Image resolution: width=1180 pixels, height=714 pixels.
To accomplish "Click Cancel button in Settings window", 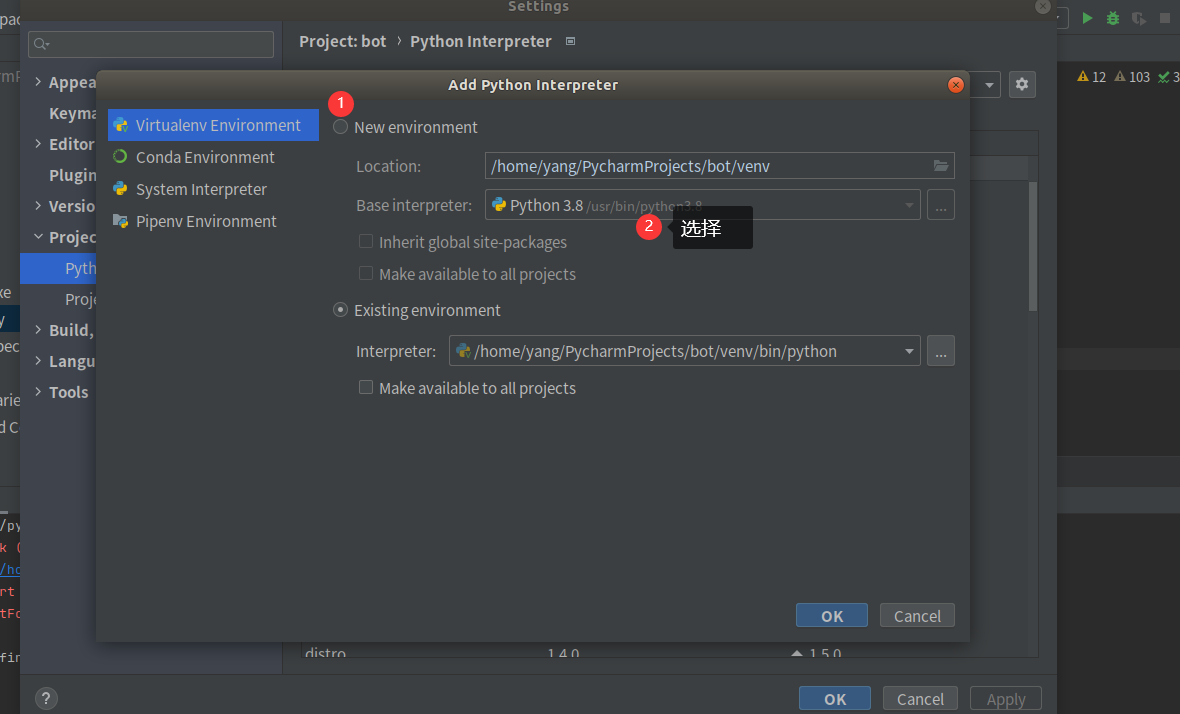I will 920,699.
